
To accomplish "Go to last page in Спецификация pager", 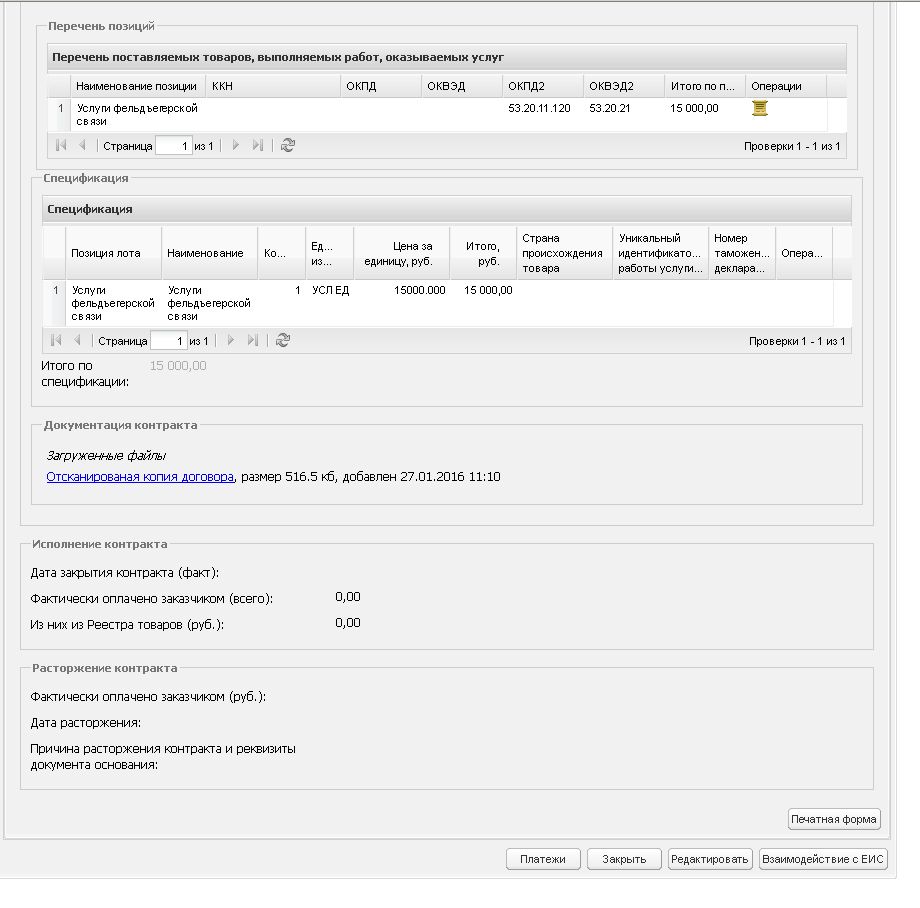I will 253,340.
